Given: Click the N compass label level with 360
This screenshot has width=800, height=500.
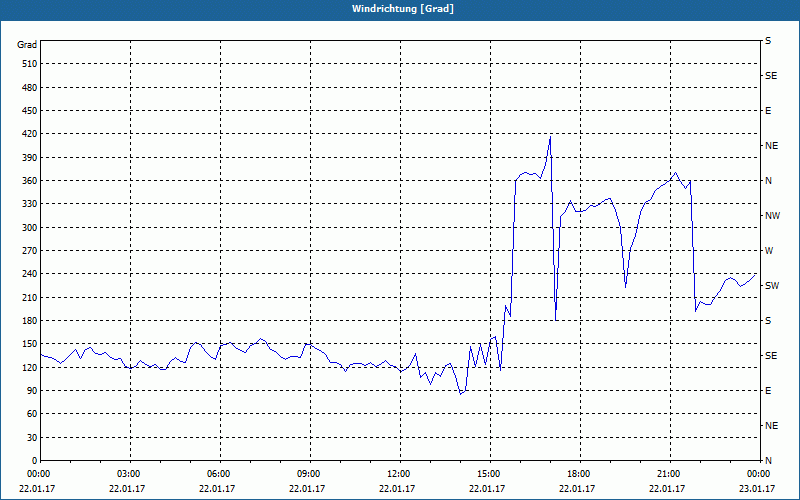Looking at the screenshot, I should [768, 181].
